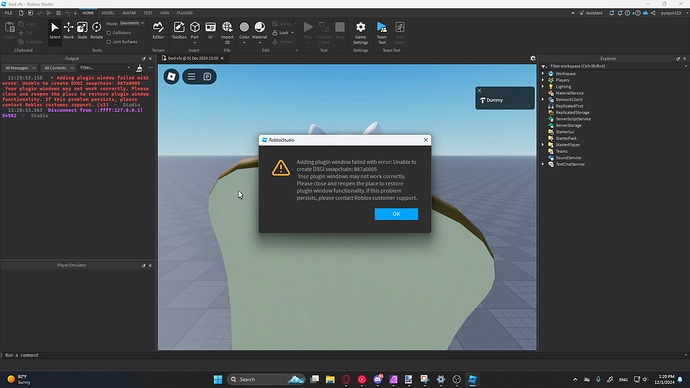Start a Team Test session

coord(382,33)
